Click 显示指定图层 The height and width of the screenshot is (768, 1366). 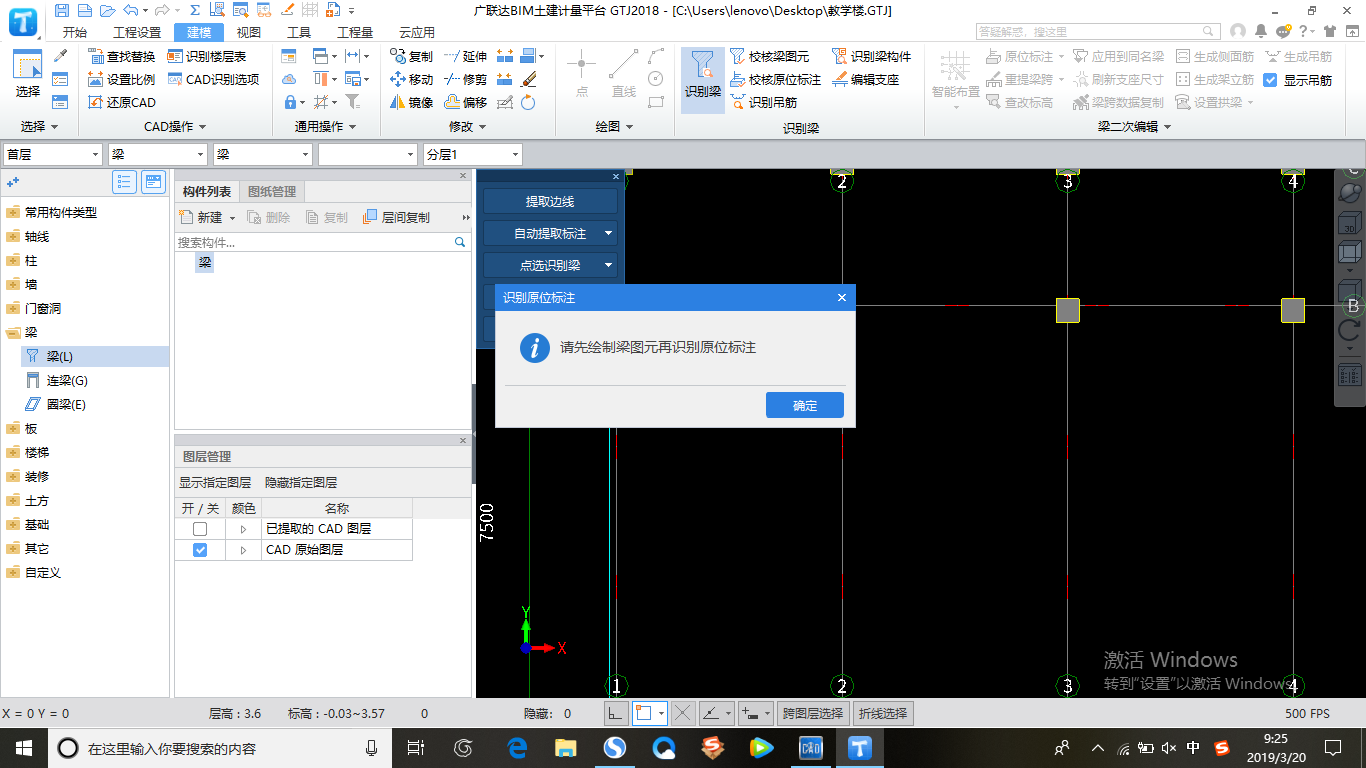click(x=215, y=482)
